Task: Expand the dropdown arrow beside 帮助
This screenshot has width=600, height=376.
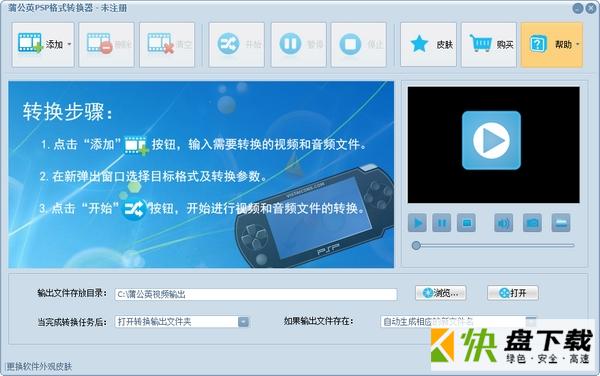Action: [577, 44]
